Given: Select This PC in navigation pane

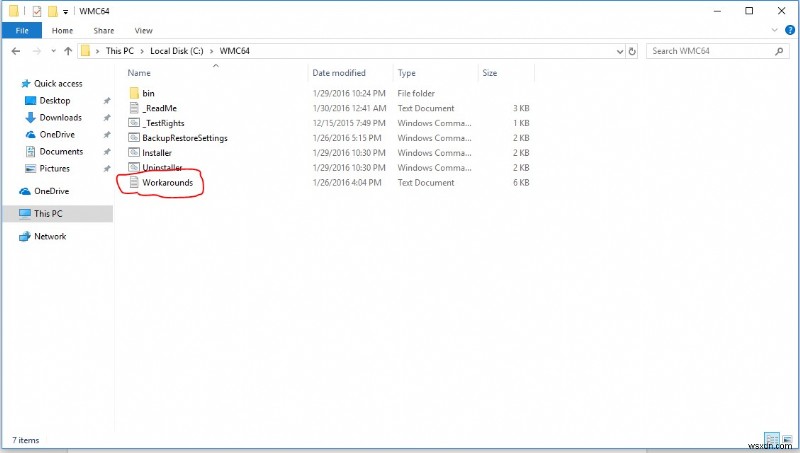Looking at the screenshot, I should (58, 214).
